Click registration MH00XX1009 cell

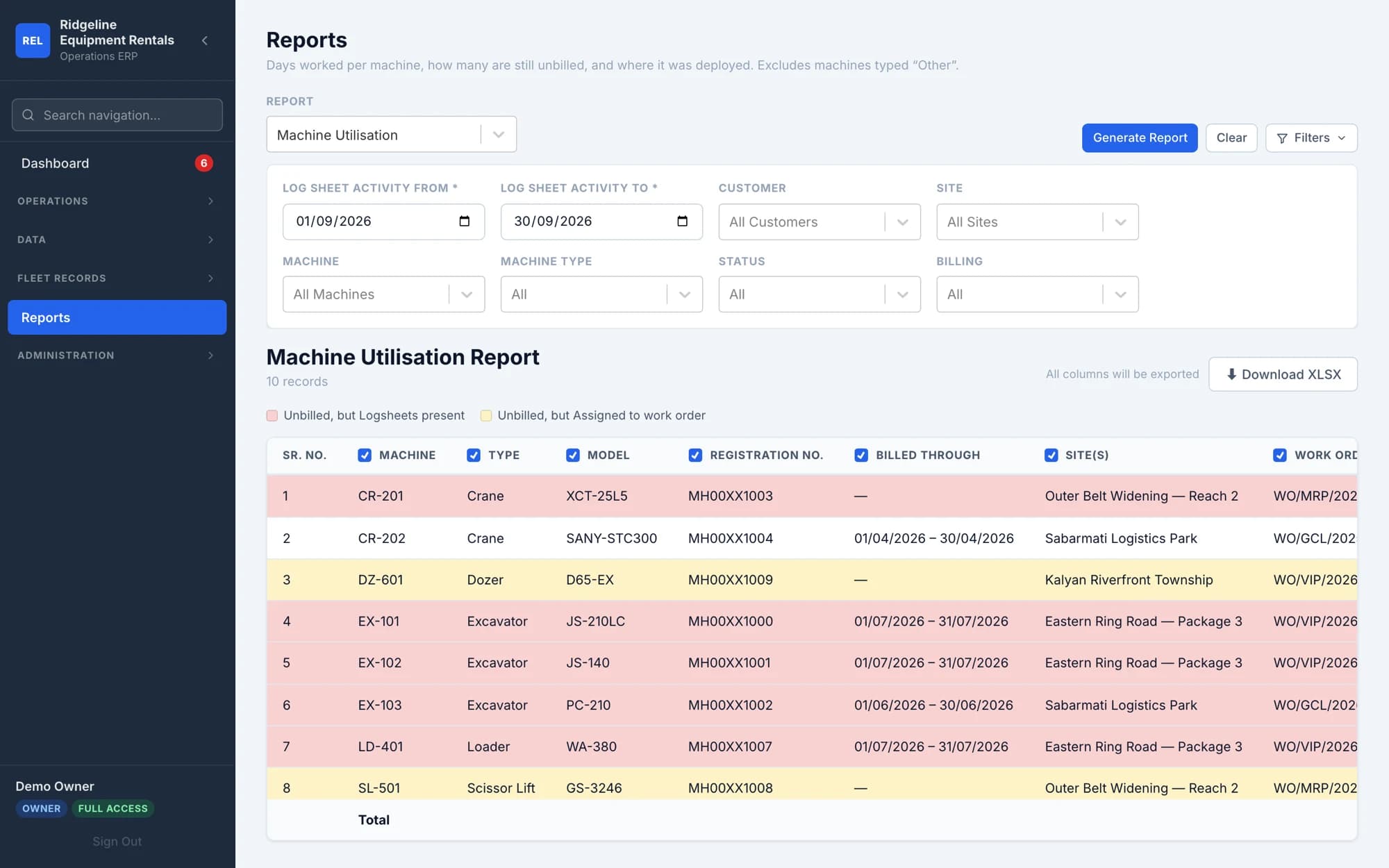click(x=731, y=580)
